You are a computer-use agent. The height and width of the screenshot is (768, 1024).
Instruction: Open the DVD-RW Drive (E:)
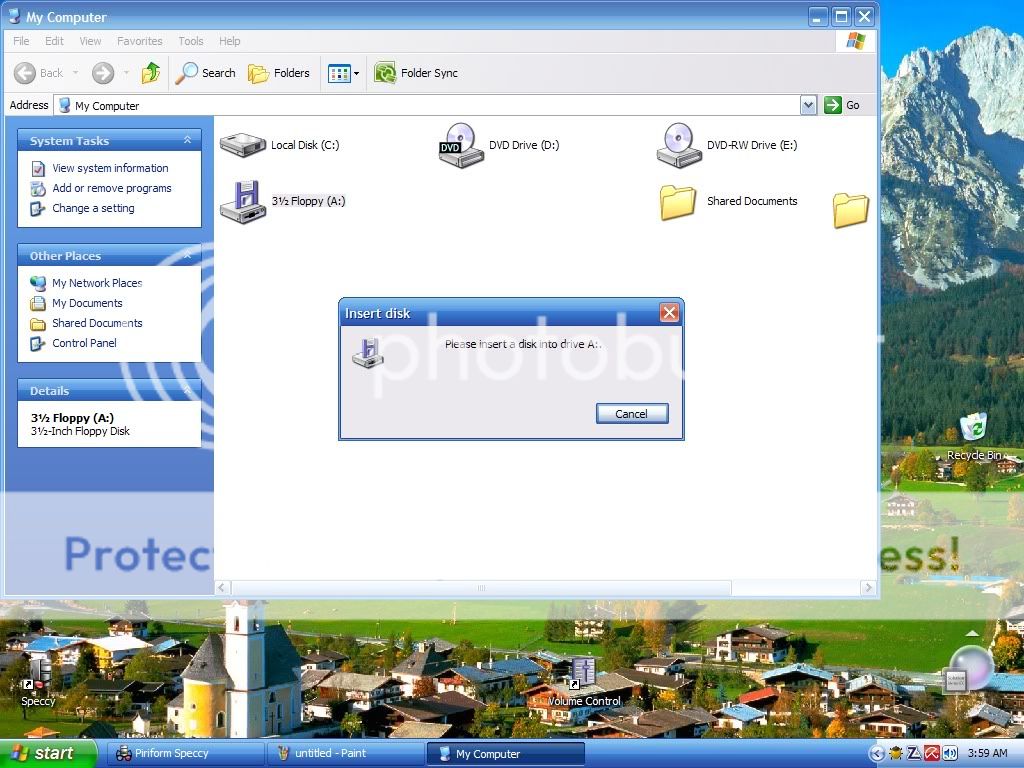click(x=679, y=144)
